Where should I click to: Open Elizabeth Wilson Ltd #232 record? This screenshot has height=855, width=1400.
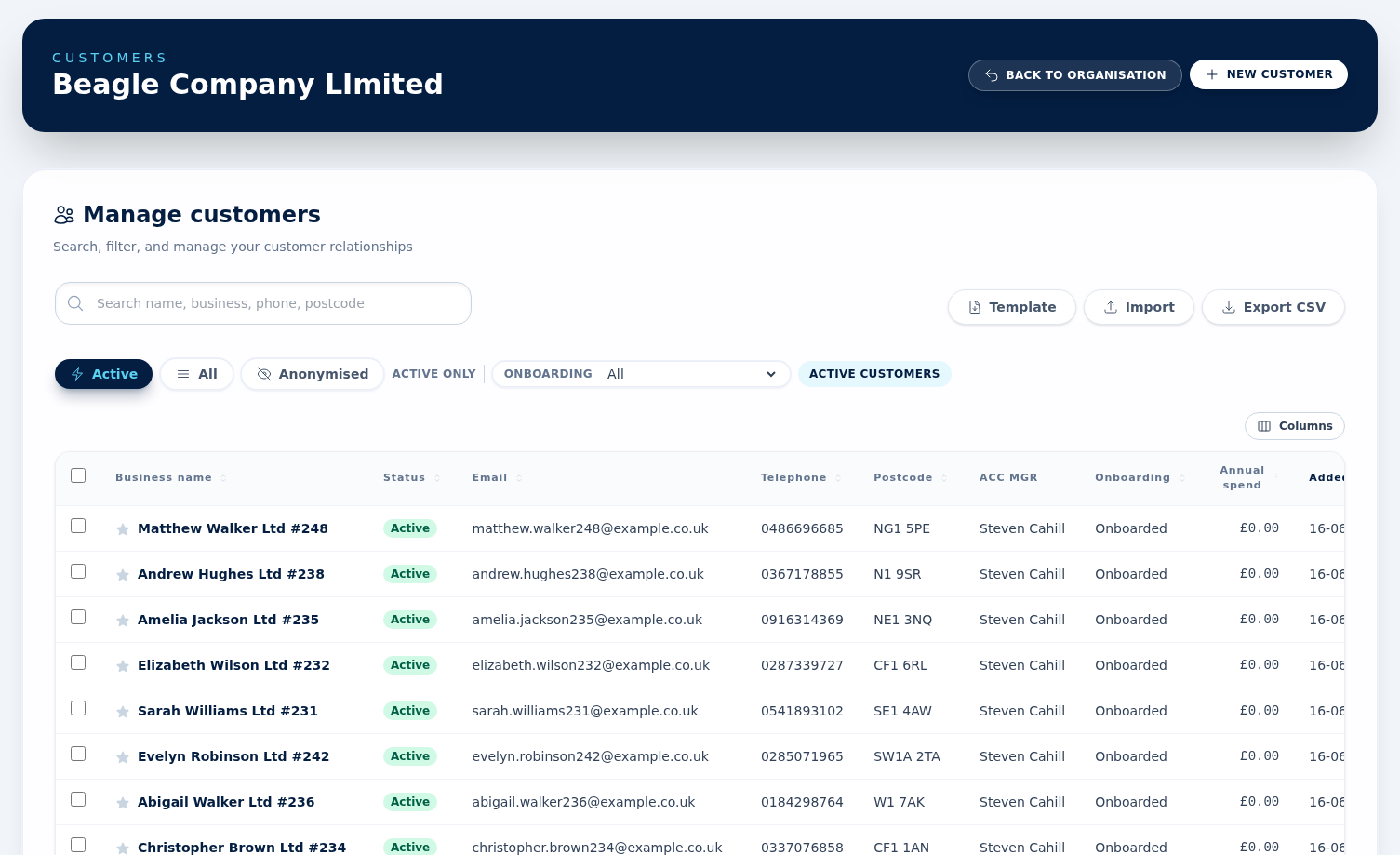click(233, 665)
